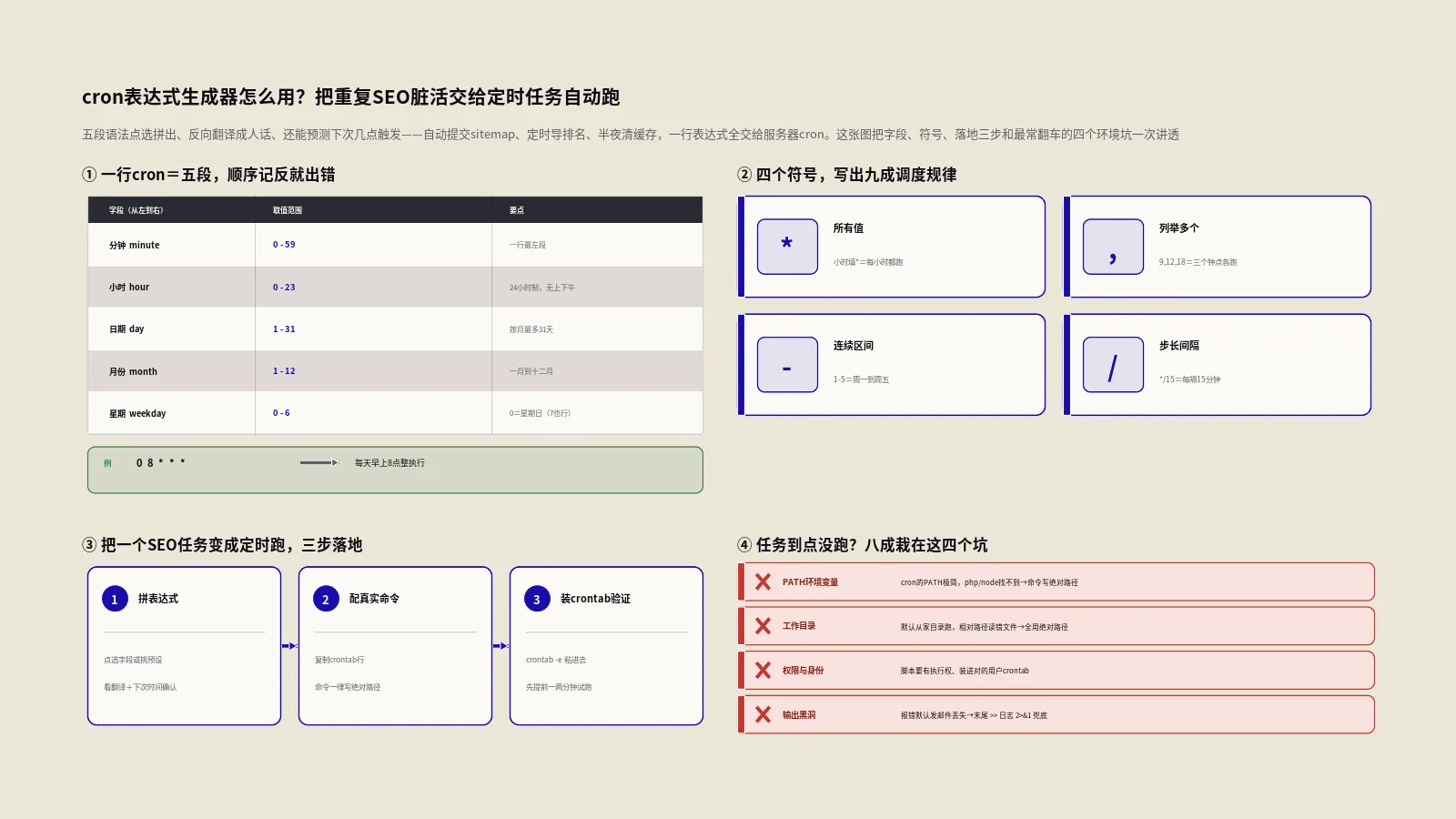Click the 所有值 card title
Viewport: 1456px width, 819px height.
tap(848, 228)
